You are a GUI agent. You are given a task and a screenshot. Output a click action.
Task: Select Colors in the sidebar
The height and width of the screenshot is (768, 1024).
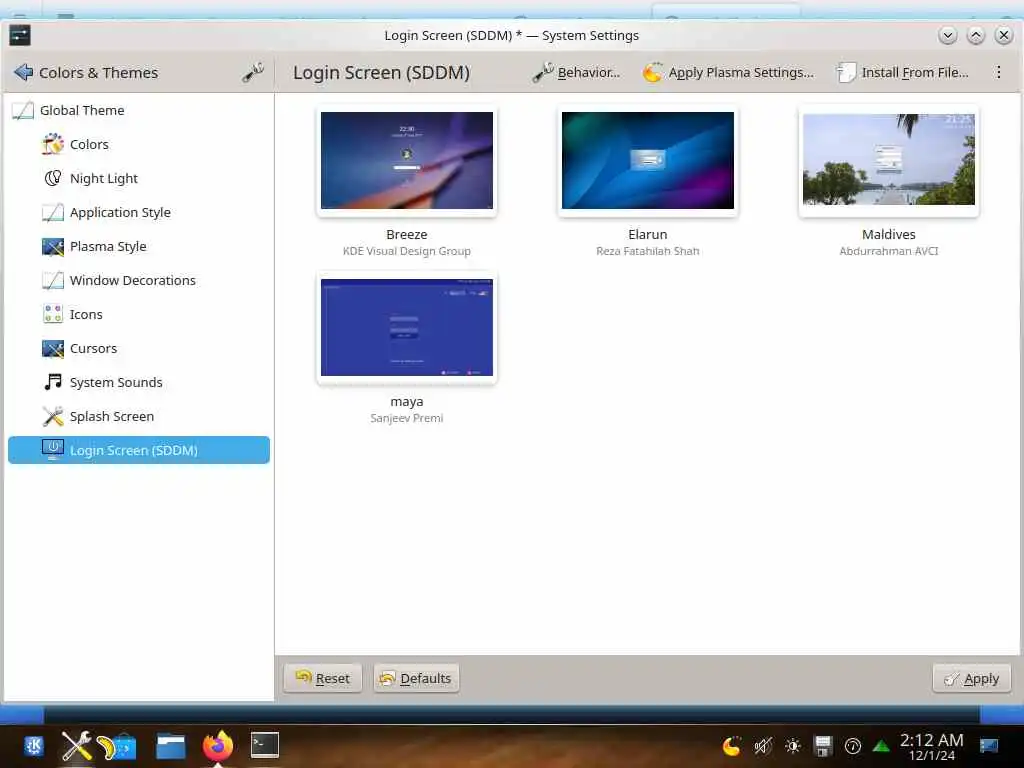point(138,144)
